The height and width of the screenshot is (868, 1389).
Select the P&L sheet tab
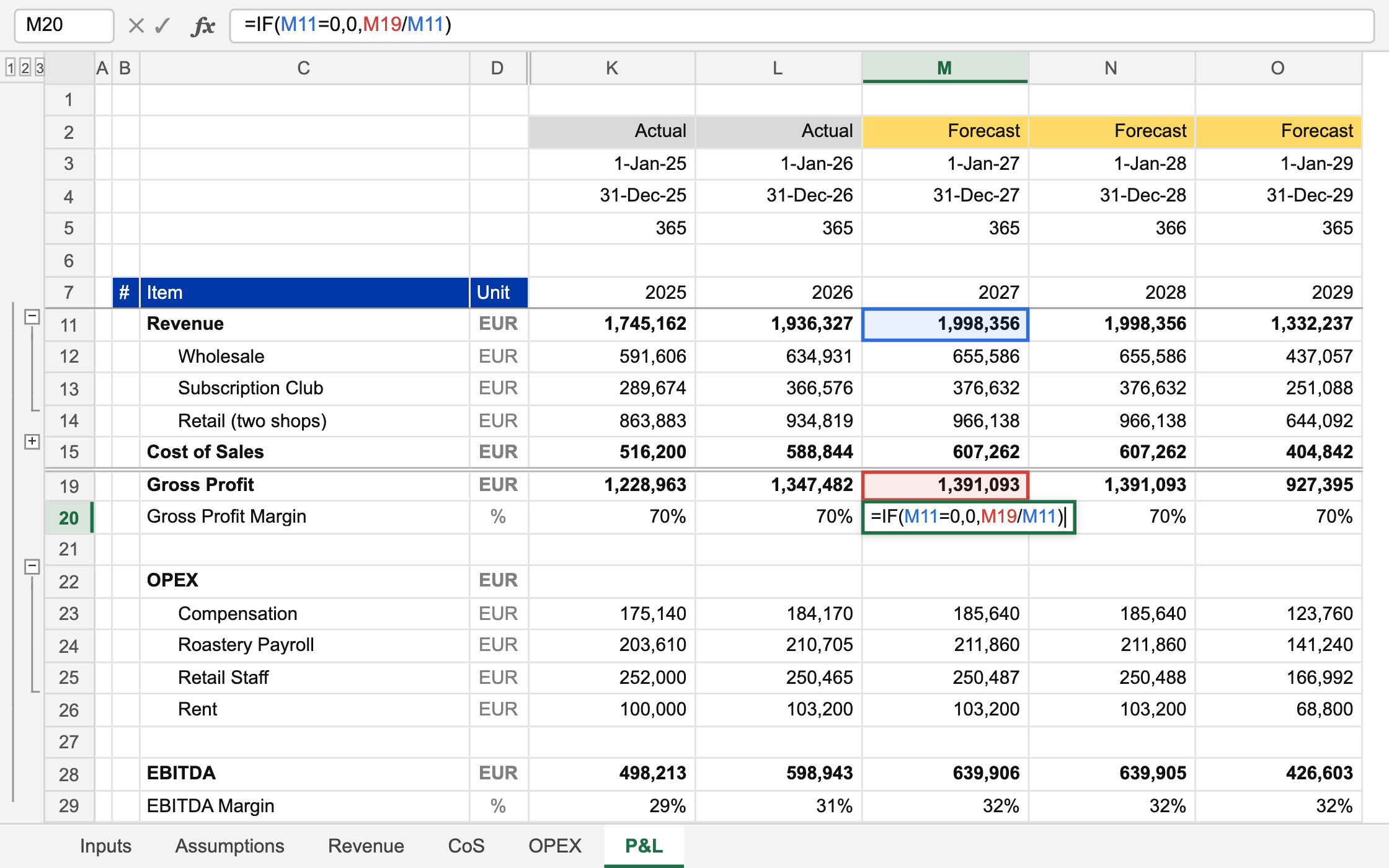[644, 846]
